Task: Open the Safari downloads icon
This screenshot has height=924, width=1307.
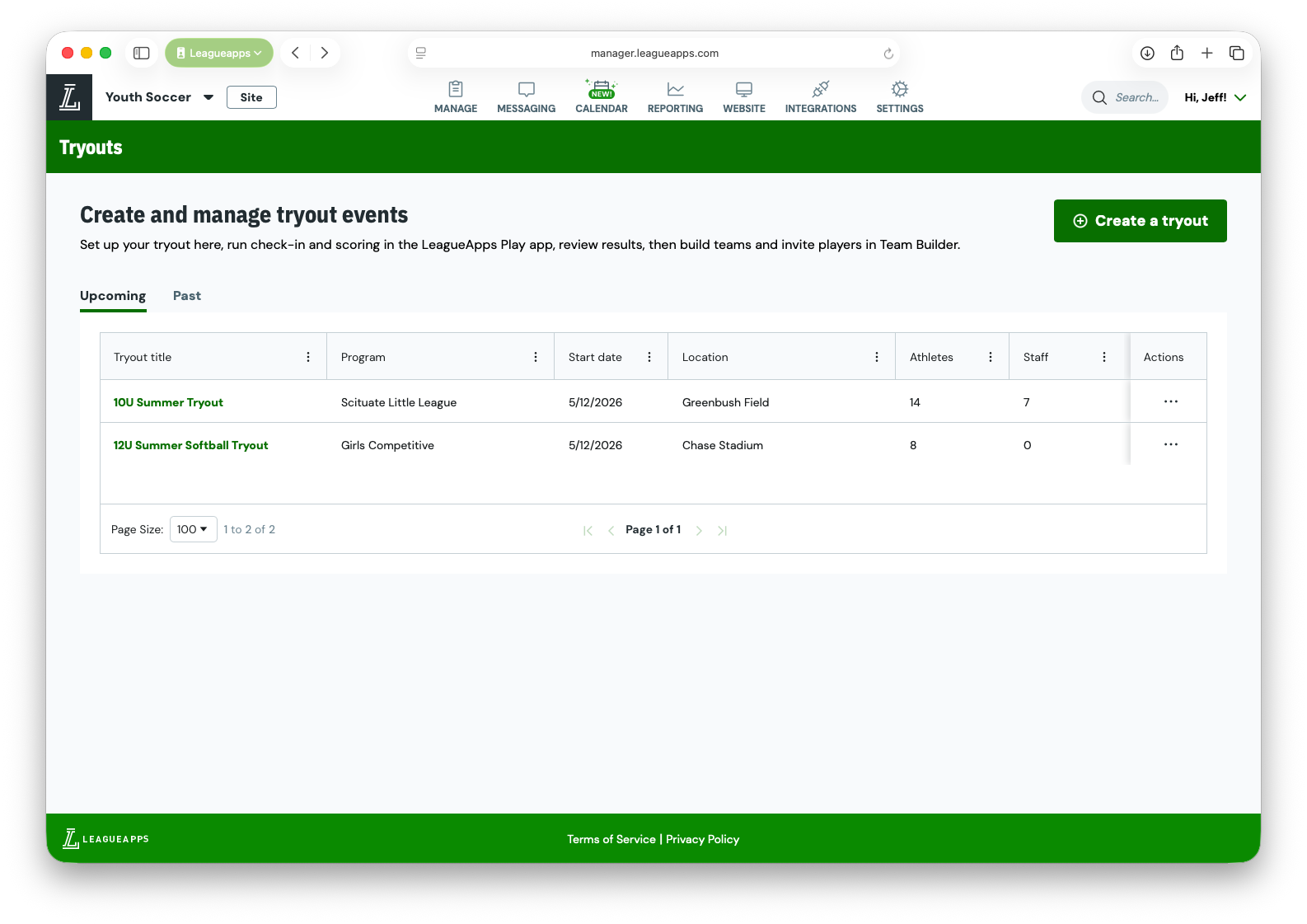Action: pos(1147,53)
